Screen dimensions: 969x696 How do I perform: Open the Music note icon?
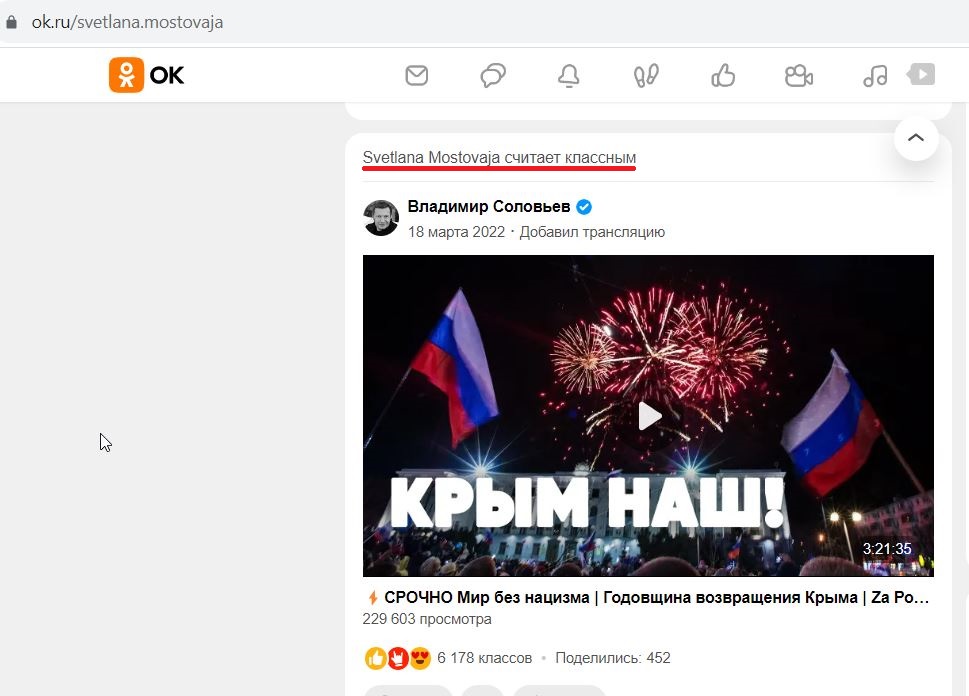875,75
